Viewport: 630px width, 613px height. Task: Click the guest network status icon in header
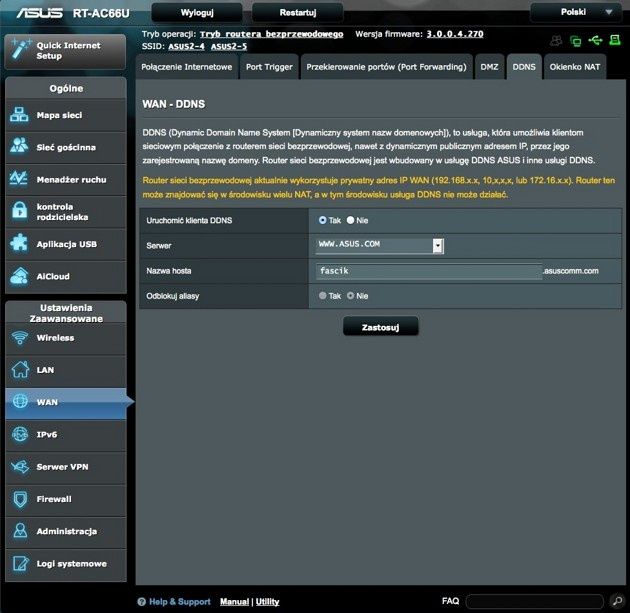click(x=556, y=41)
